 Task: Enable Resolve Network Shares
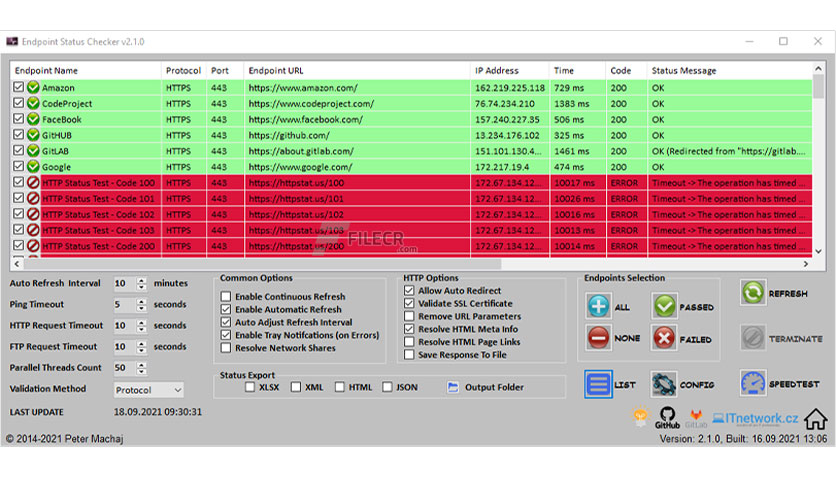[226, 348]
